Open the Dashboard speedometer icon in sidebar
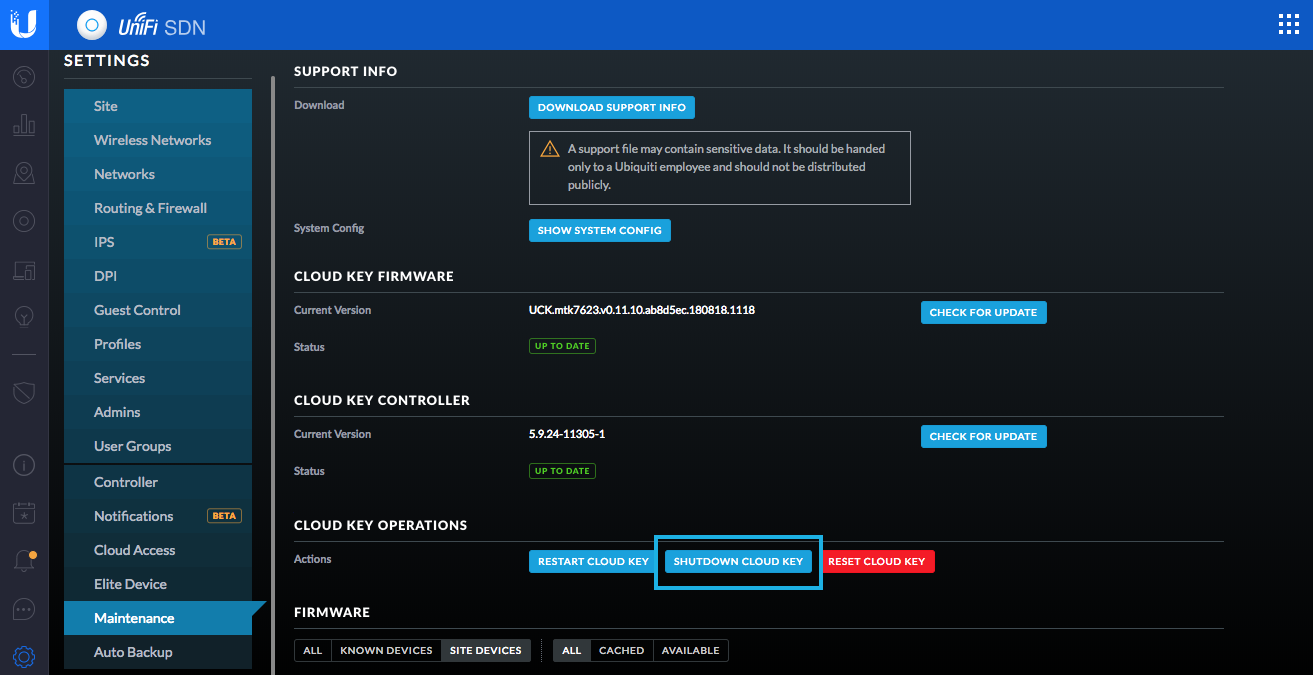The image size is (1313, 675). (23, 77)
